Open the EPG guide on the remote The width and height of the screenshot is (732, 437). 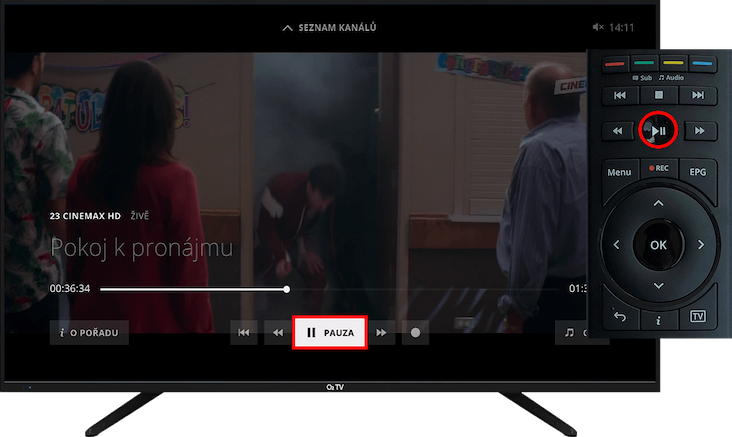[x=698, y=172]
